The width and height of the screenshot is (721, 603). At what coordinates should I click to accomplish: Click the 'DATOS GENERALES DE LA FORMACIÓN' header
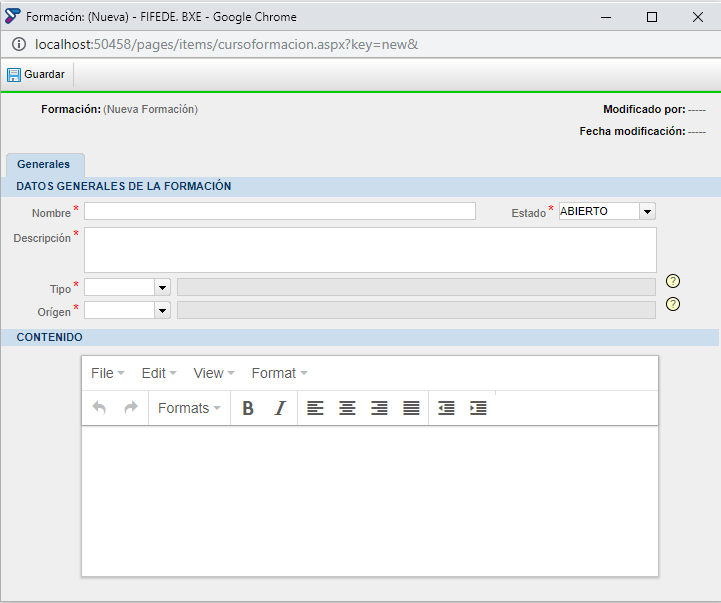pos(124,186)
